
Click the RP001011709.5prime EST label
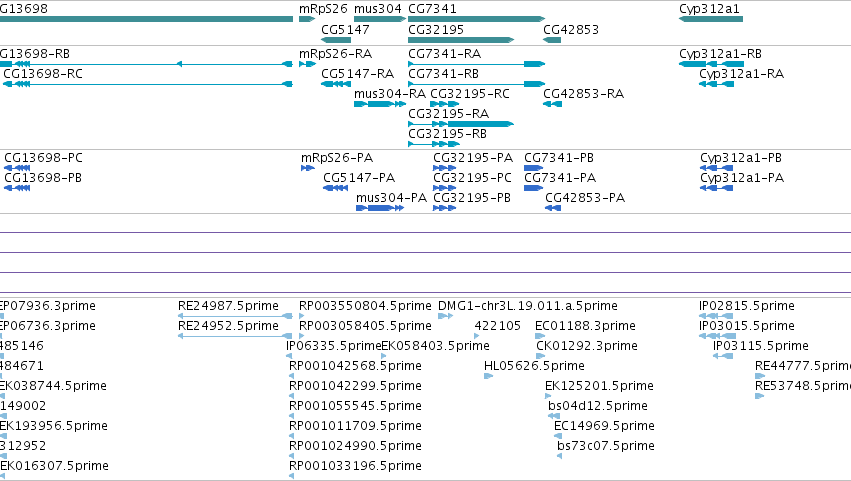(x=355, y=427)
